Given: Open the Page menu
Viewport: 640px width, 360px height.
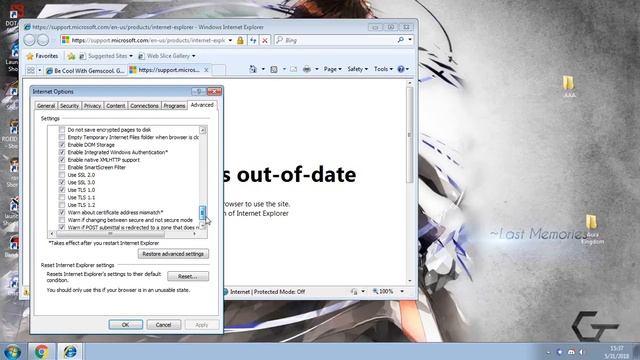Looking at the screenshot, I should (x=332, y=69).
